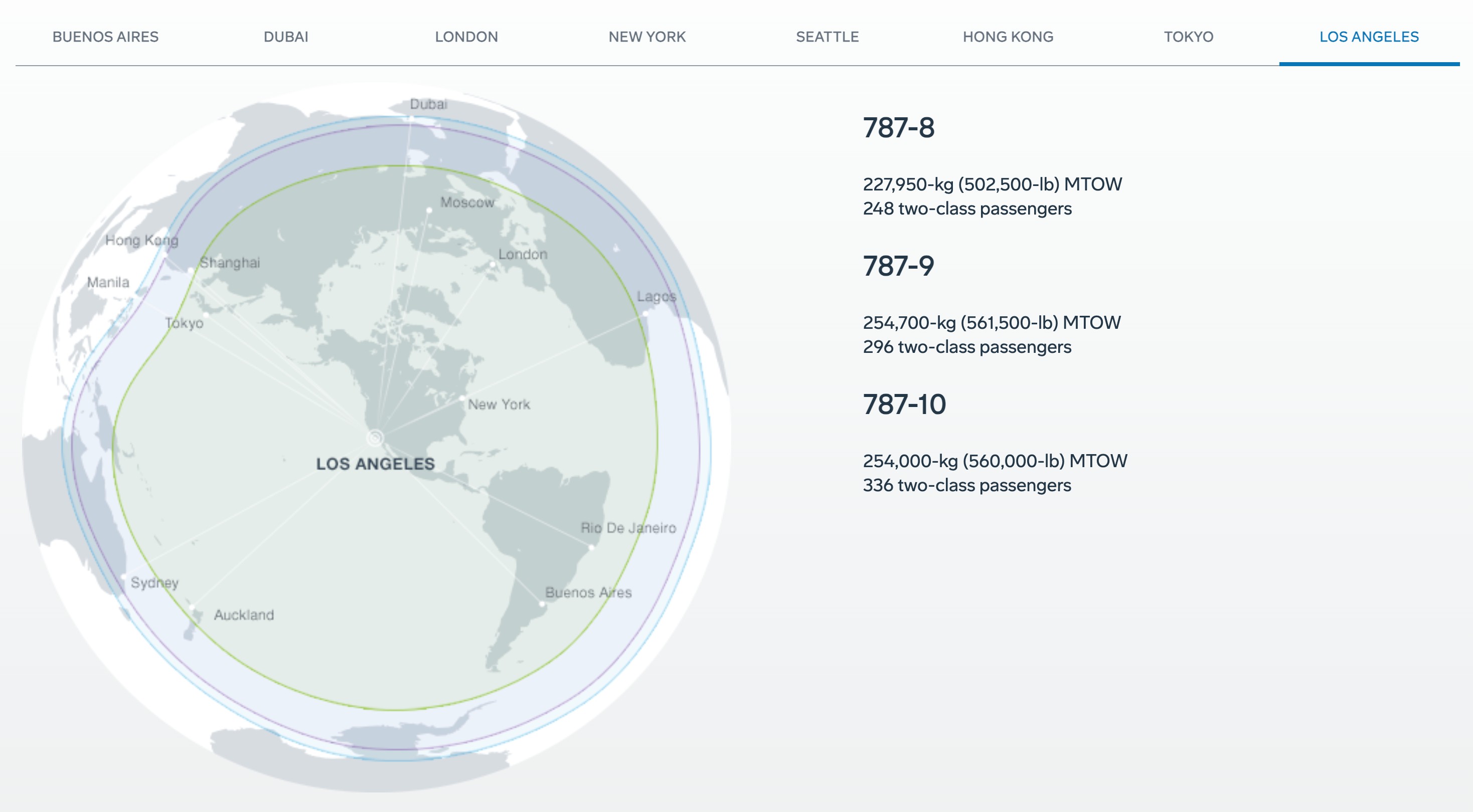
Task: Select the Dubai city tab
Action: [286, 37]
